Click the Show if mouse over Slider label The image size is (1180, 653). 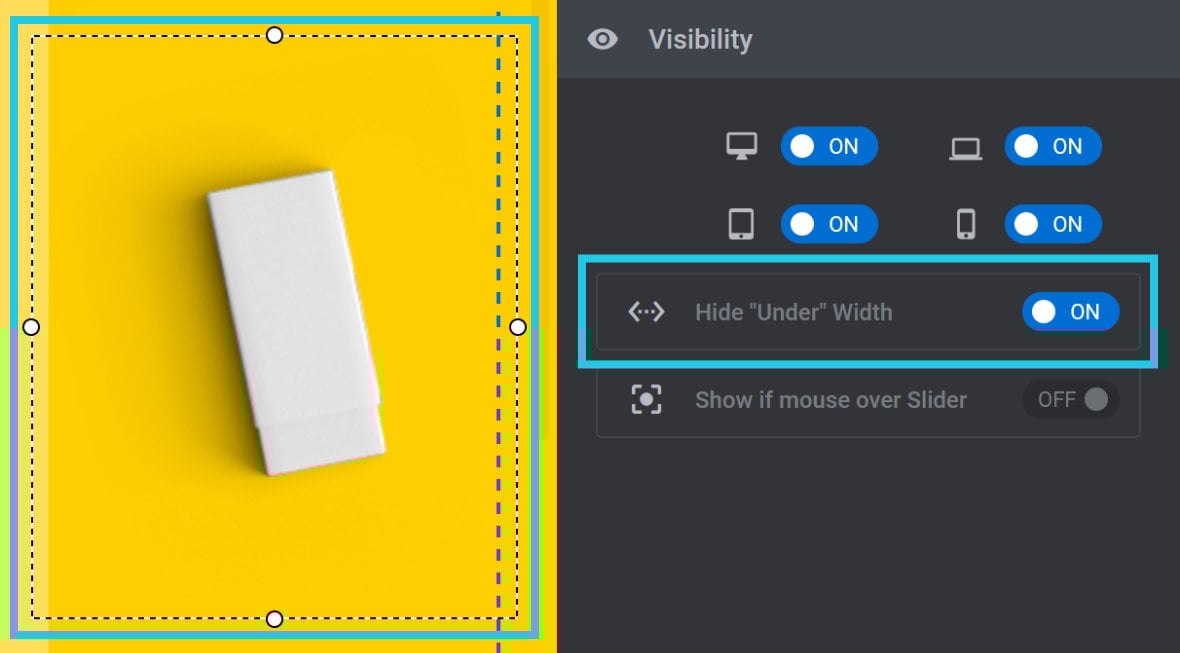point(831,399)
